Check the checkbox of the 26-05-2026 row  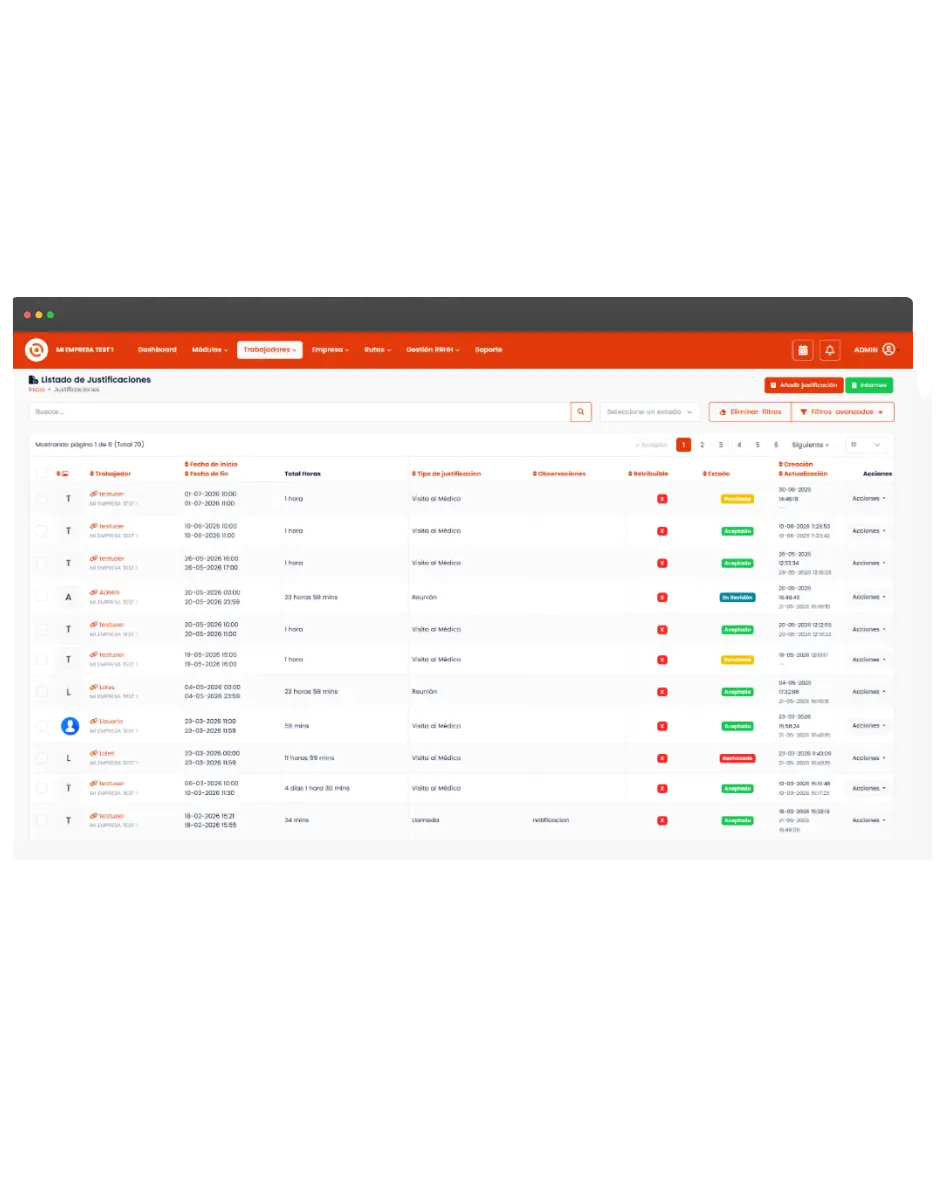click(41, 563)
